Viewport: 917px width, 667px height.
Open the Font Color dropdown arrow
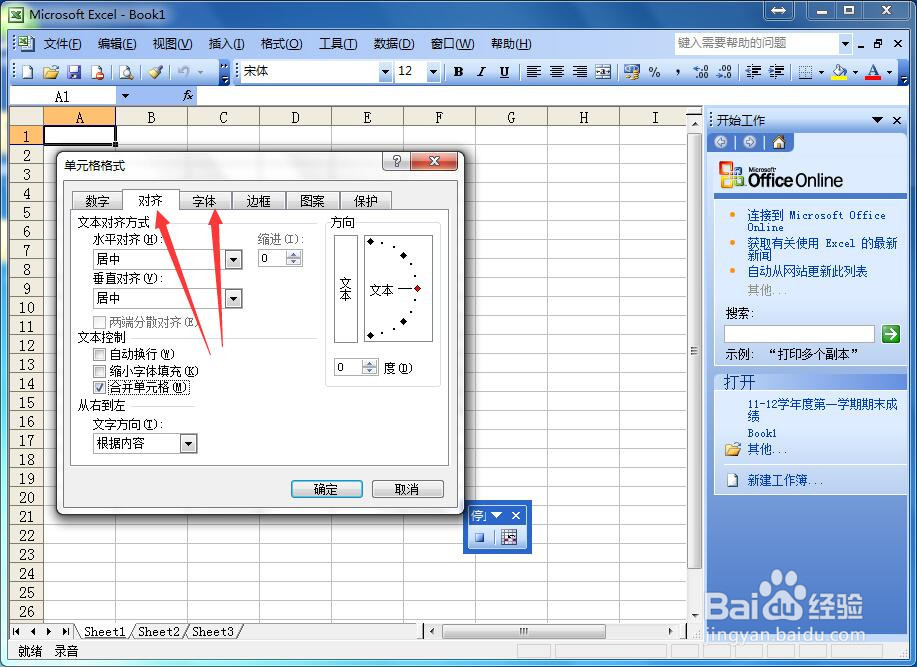tap(890, 72)
